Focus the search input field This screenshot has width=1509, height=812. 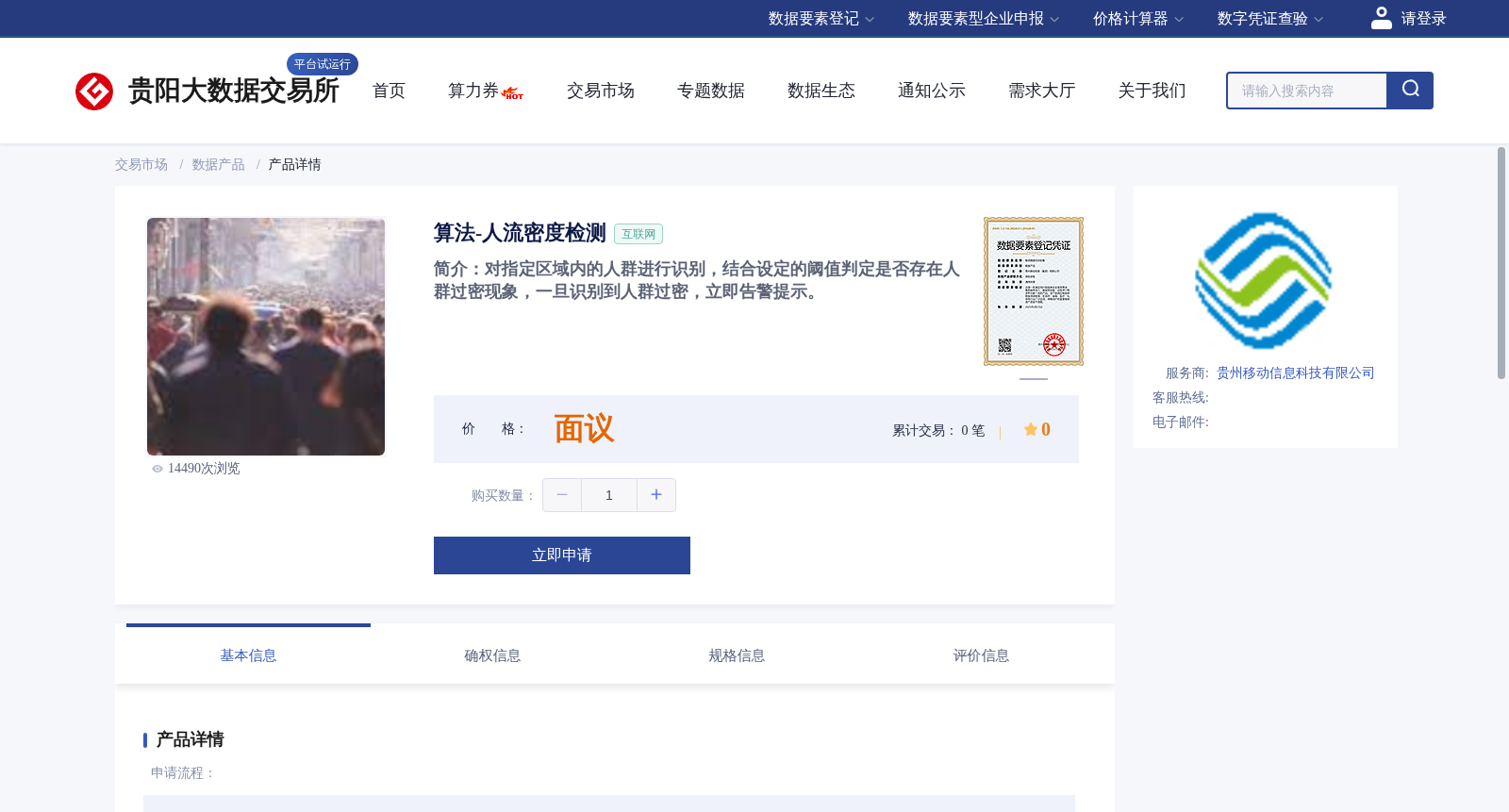pos(1307,91)
